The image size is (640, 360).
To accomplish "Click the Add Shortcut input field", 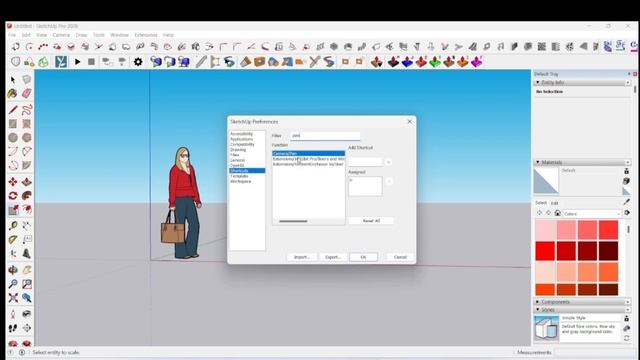I will pos(365,162).
